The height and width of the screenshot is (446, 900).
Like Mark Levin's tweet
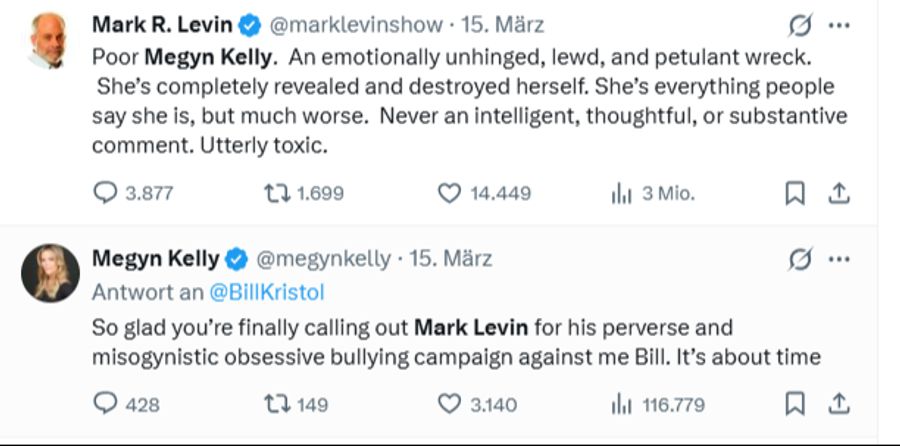tap(450, 194)
